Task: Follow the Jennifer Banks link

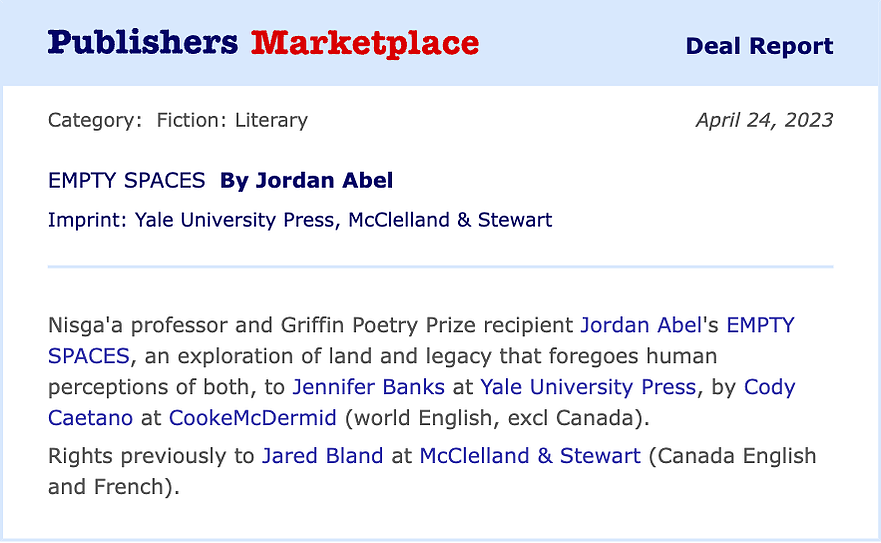Action: [369, 387]
